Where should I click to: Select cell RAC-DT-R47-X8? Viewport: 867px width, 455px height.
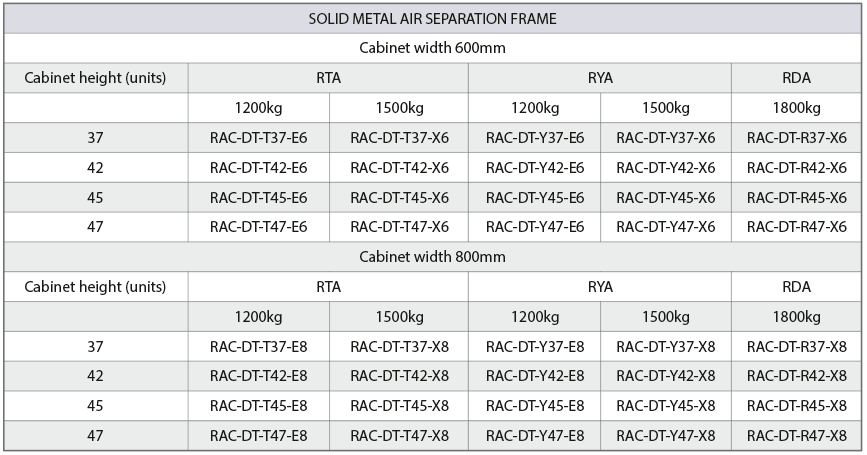pyautogui.click(x=797, y=436)
